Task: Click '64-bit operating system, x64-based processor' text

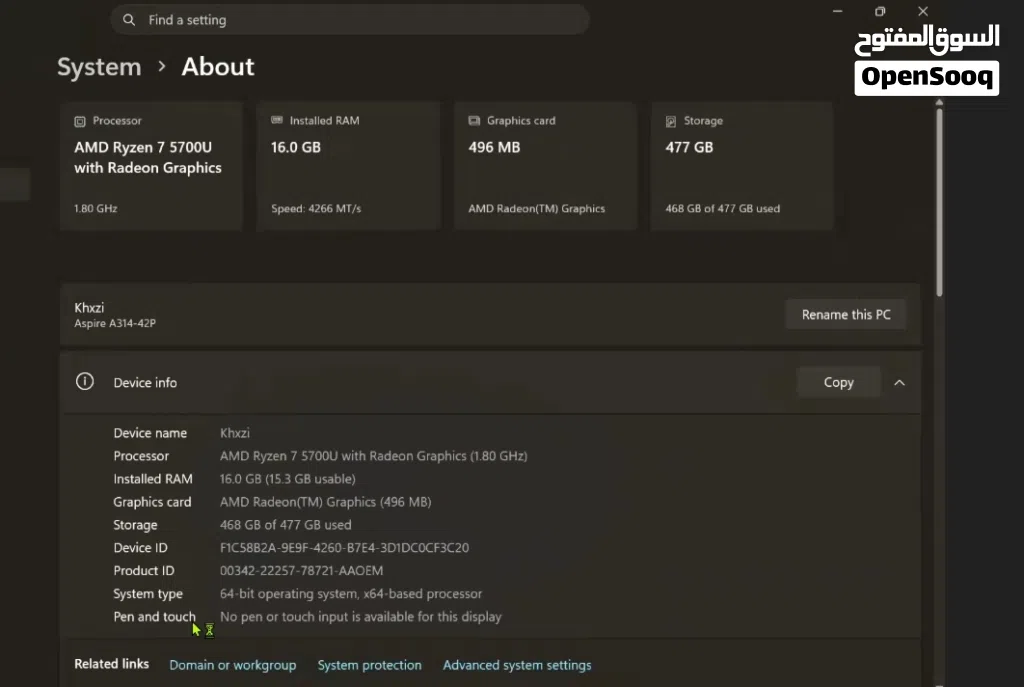Action: click(351, 594)
